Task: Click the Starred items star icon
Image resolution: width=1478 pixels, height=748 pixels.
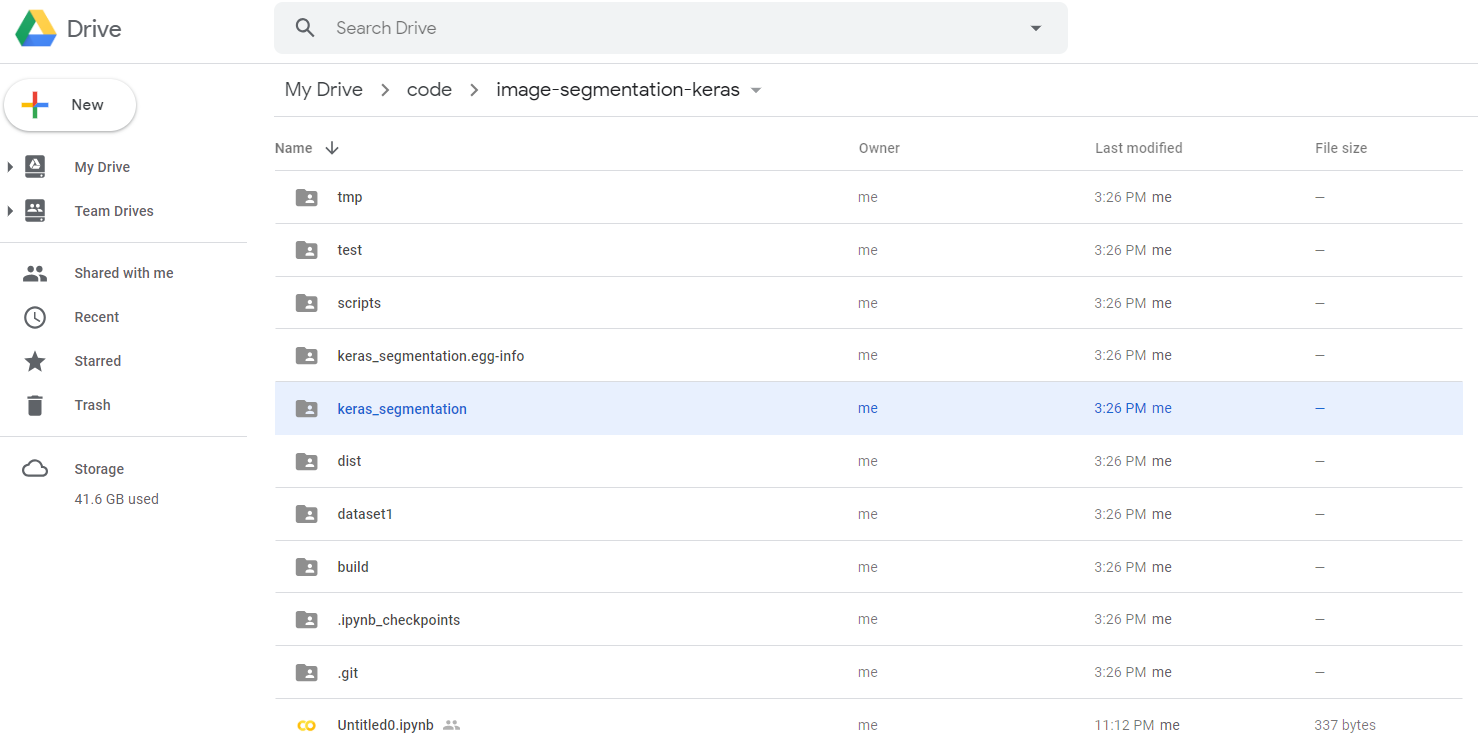Action: pyautogui.click(x=35, y=361)
